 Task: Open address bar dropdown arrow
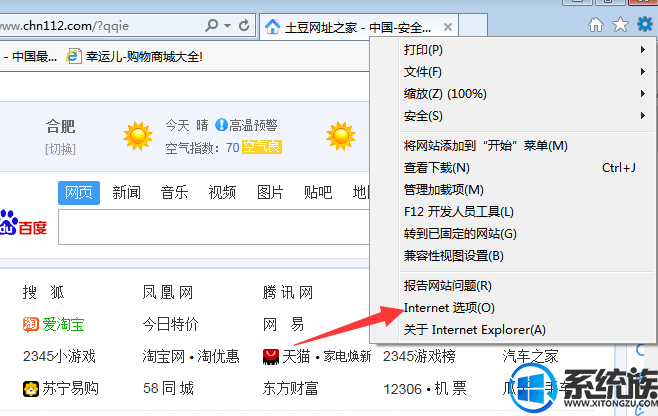[x=227, y=26]
